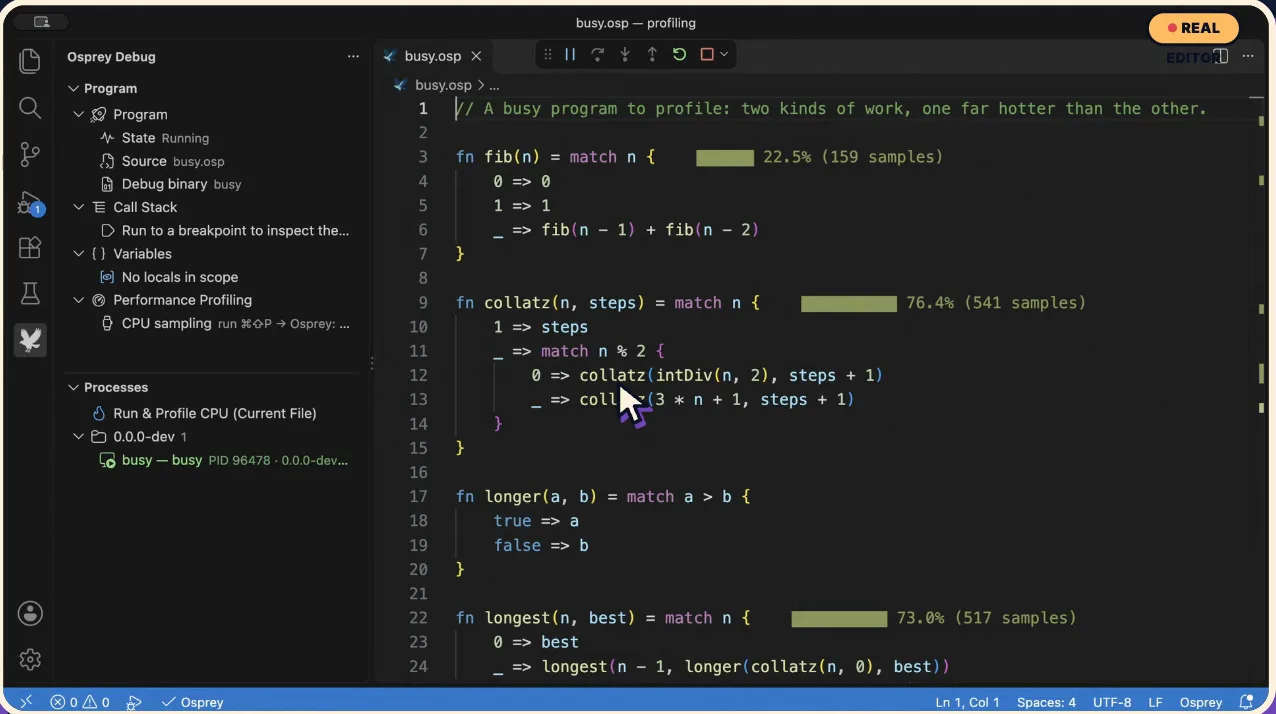
Task: Open Osprey Debug panel more actions
Action: click(353, 57)
